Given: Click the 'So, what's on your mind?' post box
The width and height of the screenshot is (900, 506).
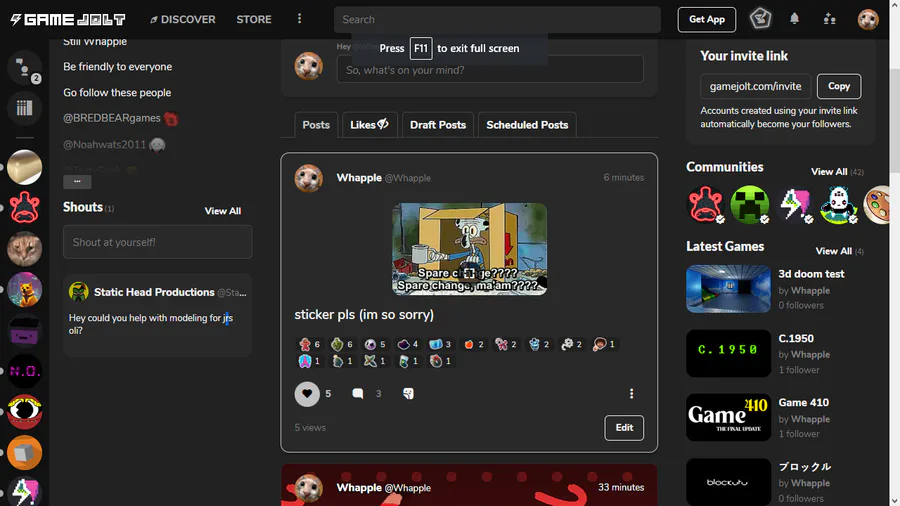Looking at the screenshot, I should 490,69.
